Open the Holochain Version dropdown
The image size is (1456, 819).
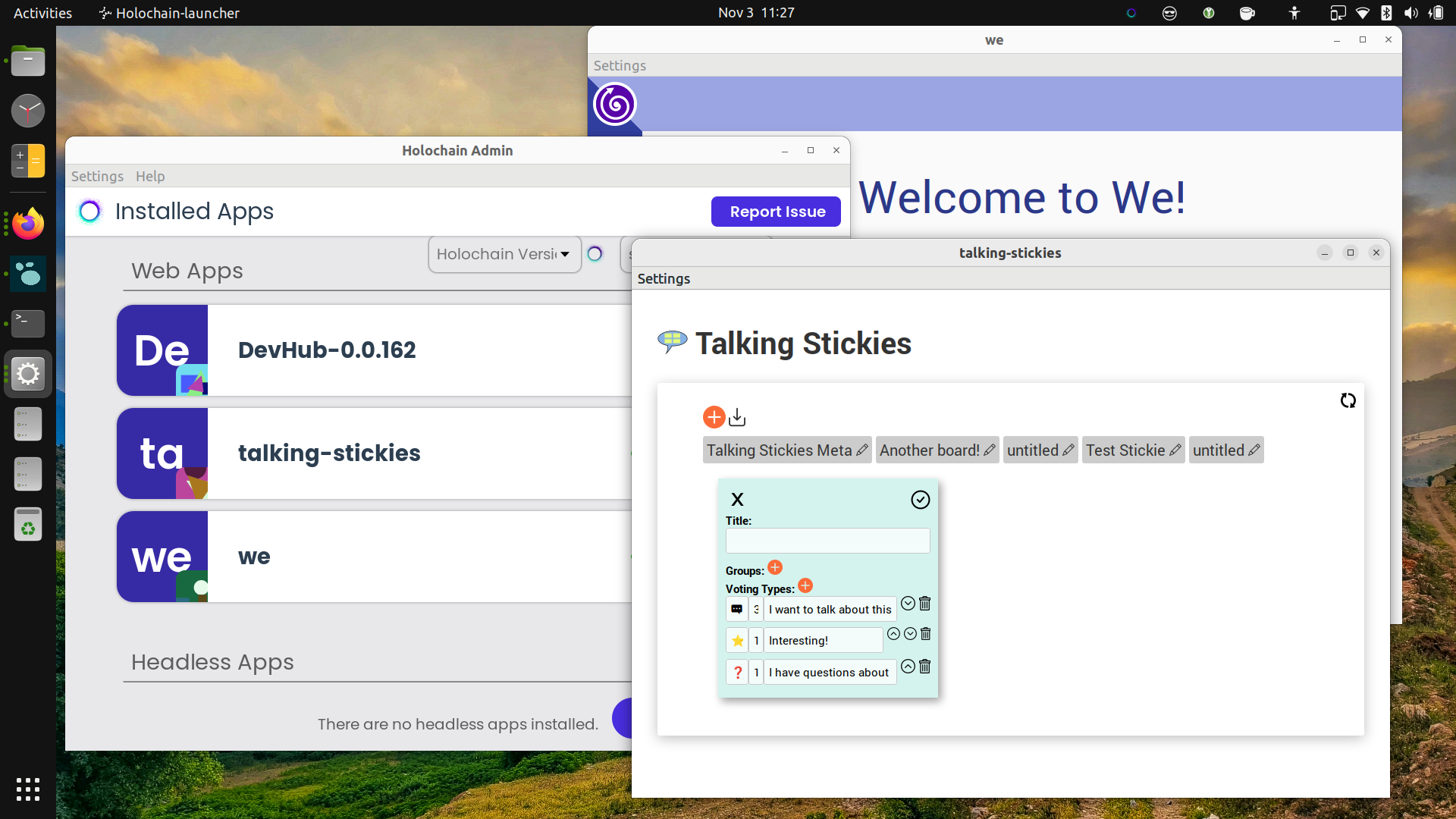[x=504, y=254]
